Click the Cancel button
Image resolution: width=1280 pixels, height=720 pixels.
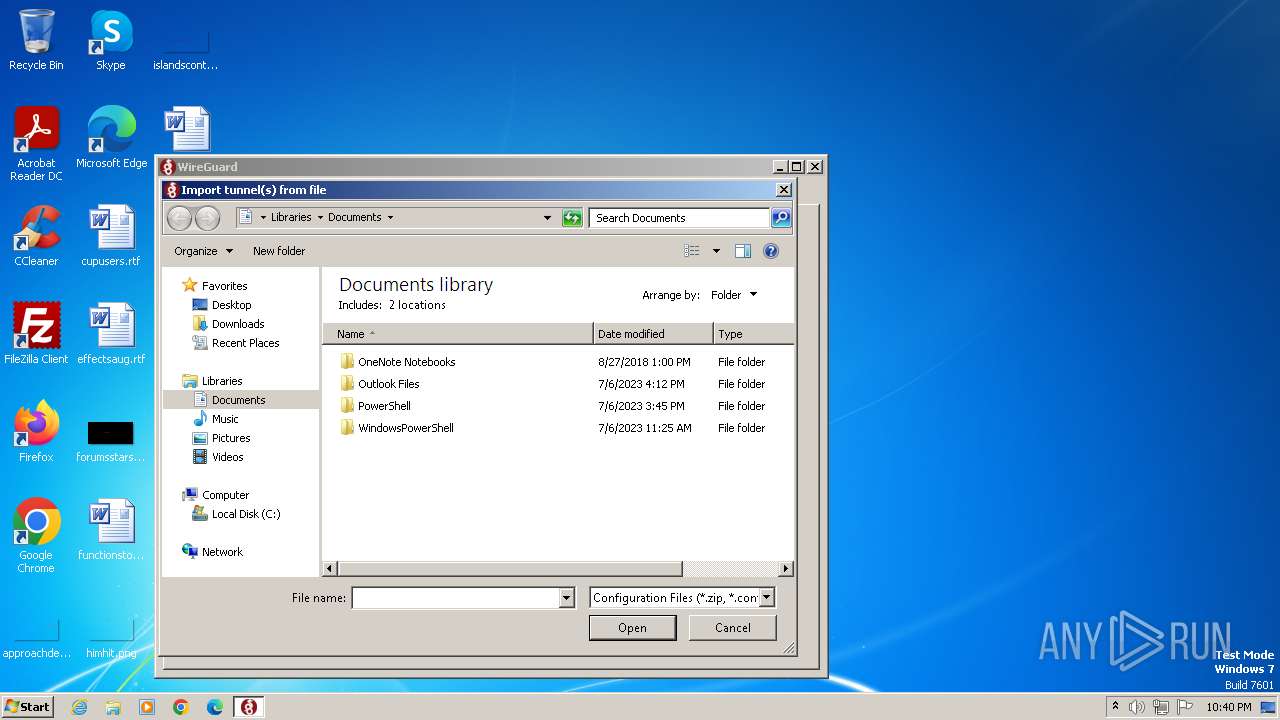tap(733, 628)
